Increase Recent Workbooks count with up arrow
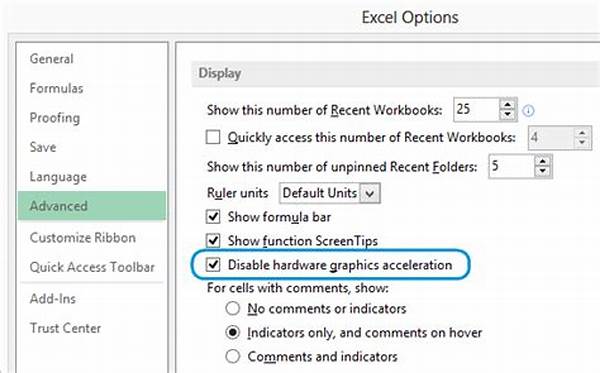600x373 pixels. [x=507, y=105]
